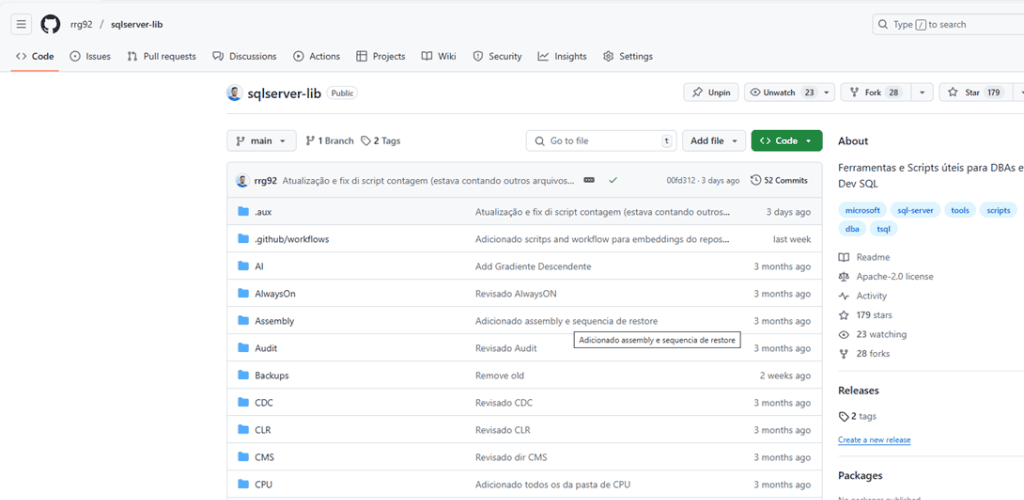Toggle Unwatch notifications for repository
This screenshot has width=1024, height=500.
[x=780, y=92]
